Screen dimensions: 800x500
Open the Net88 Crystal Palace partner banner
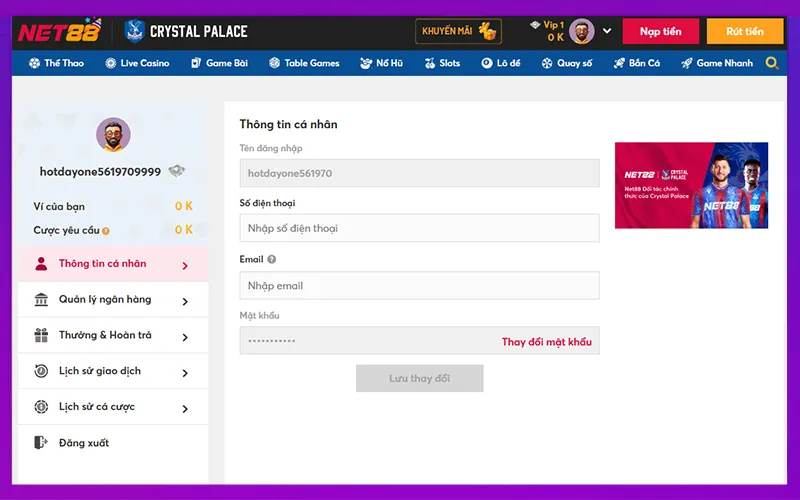tap(691, 185)
